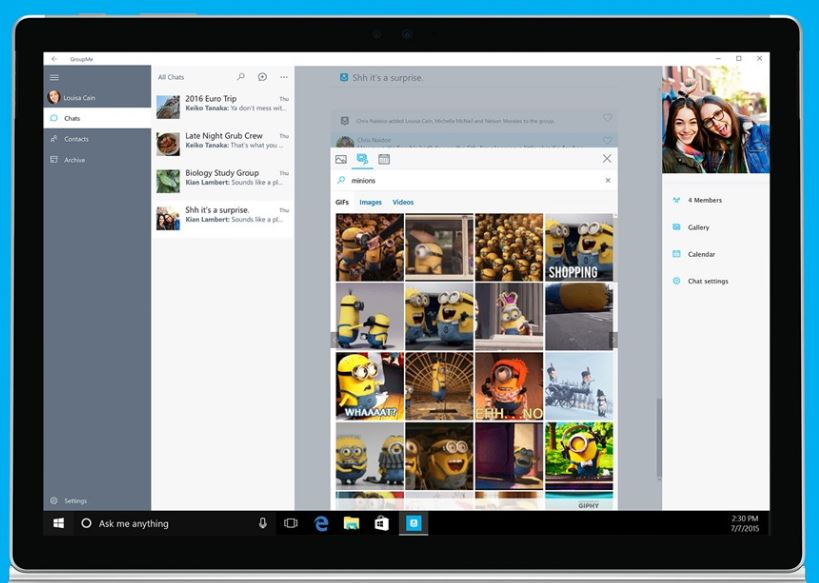Select the web media search icon in the attachment panel

click(362, 159)
